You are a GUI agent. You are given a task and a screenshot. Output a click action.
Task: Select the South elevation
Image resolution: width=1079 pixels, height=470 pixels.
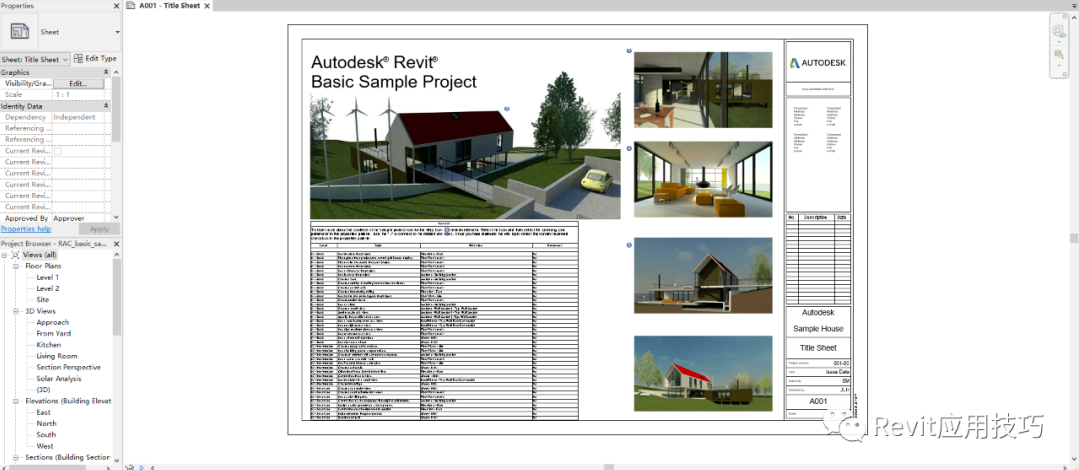tap(46, 434)
